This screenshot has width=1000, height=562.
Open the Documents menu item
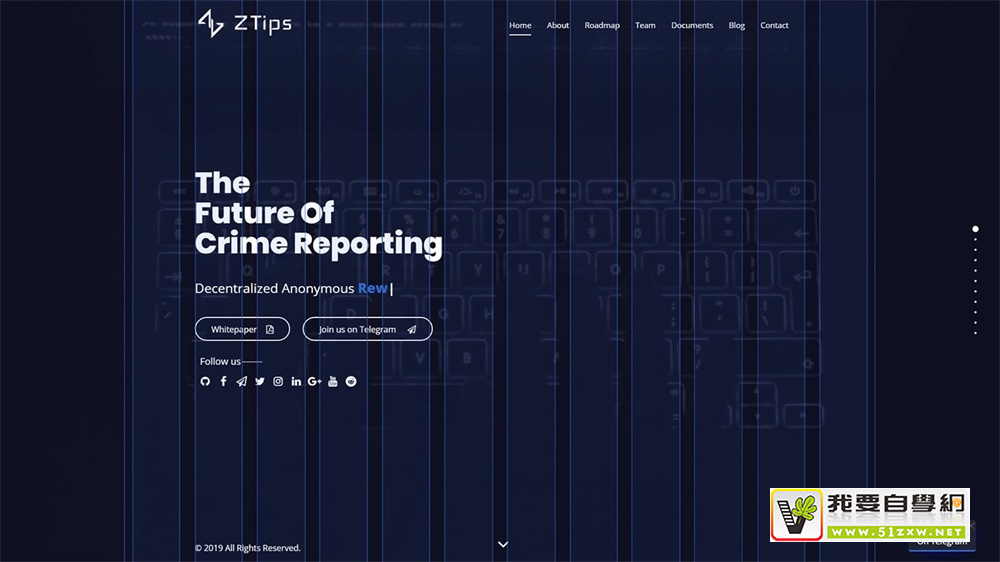pyautogui.click(x=692, y=25)
